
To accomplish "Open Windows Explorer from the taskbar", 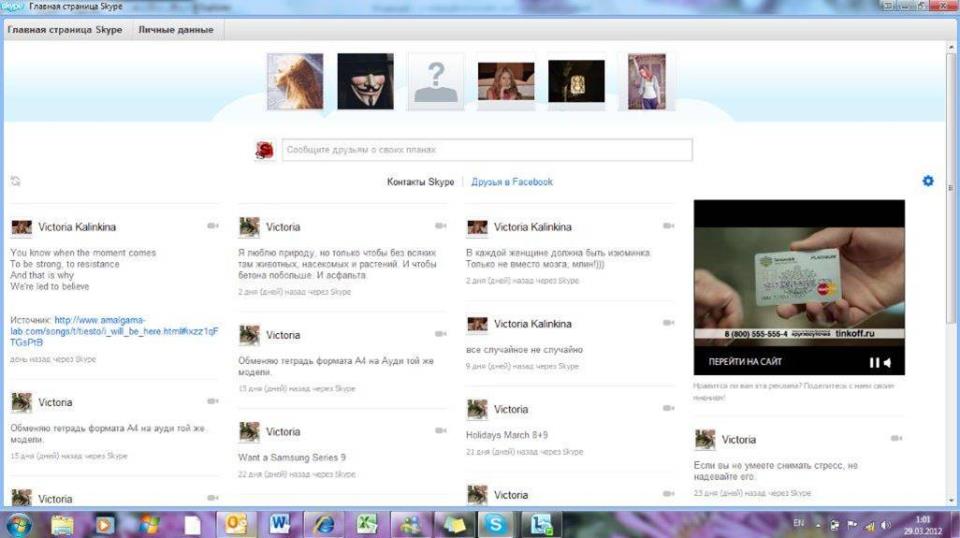I will [x=62, y=525].
